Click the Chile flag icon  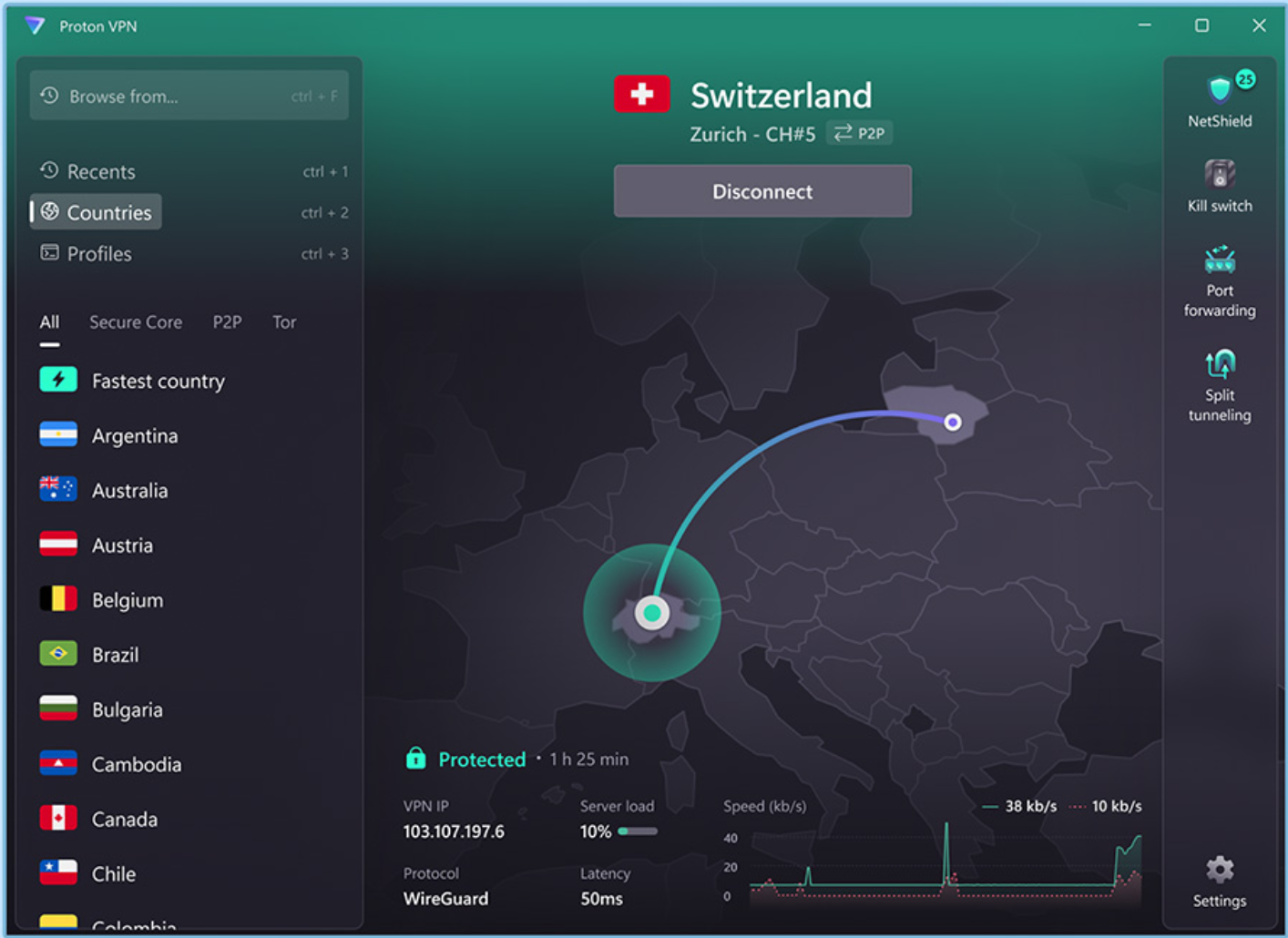click(x=58, y=872)
